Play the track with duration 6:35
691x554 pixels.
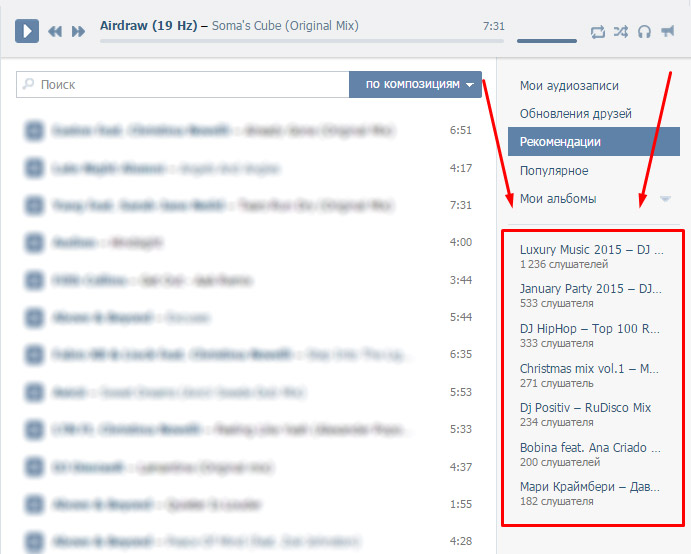click(x=34, y=354)
